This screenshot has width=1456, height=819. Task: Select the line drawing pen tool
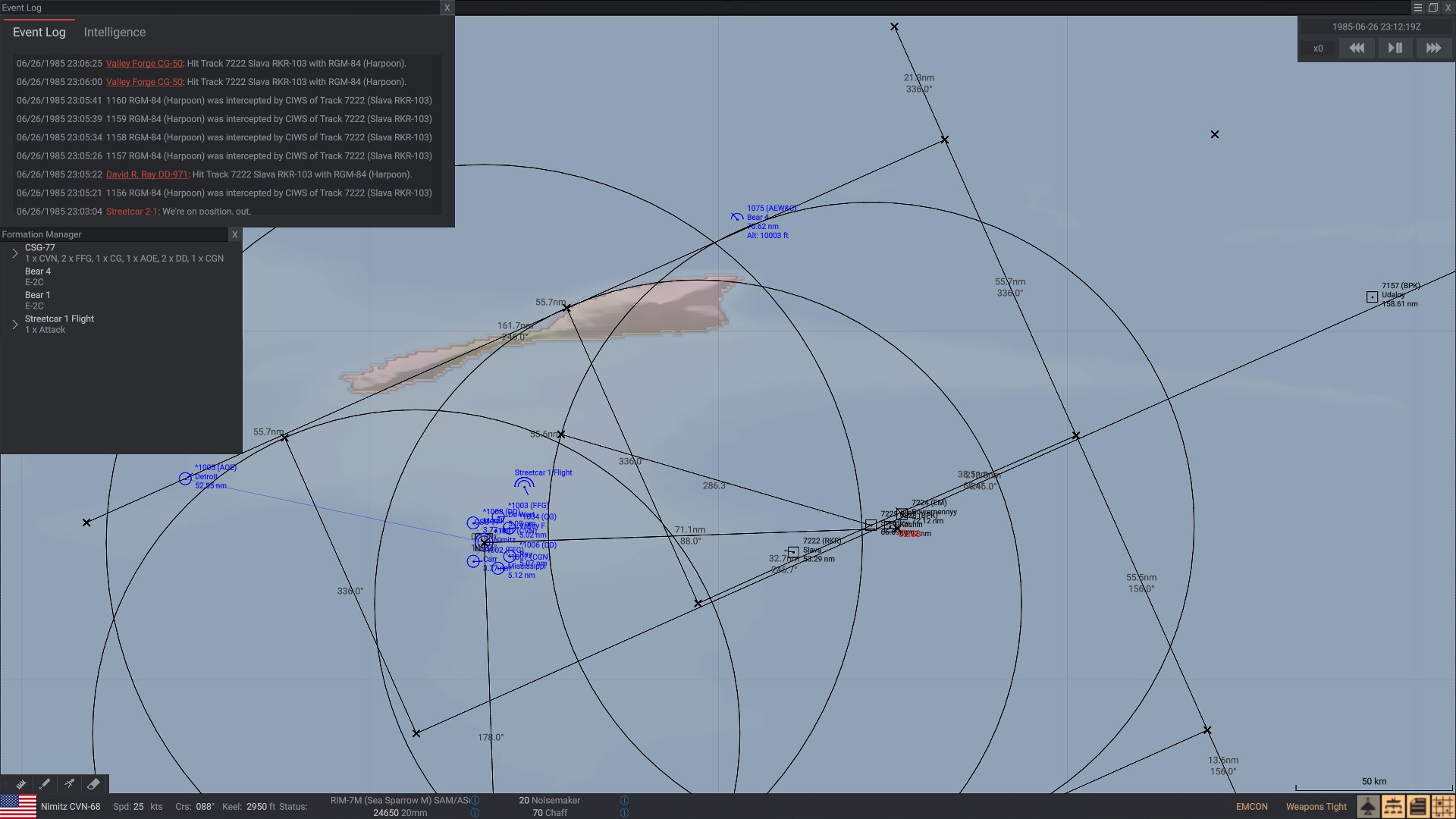(x=45, y=783)
